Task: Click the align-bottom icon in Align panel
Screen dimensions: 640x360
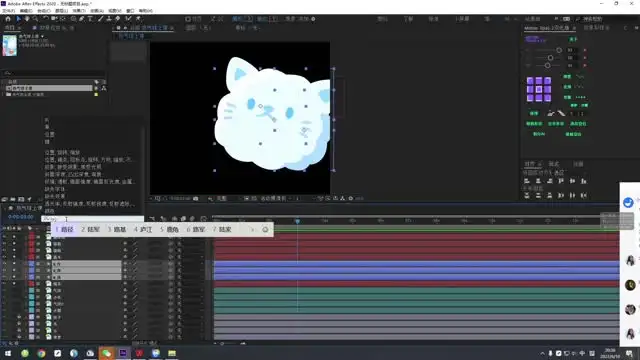Action: pos(584,181)
